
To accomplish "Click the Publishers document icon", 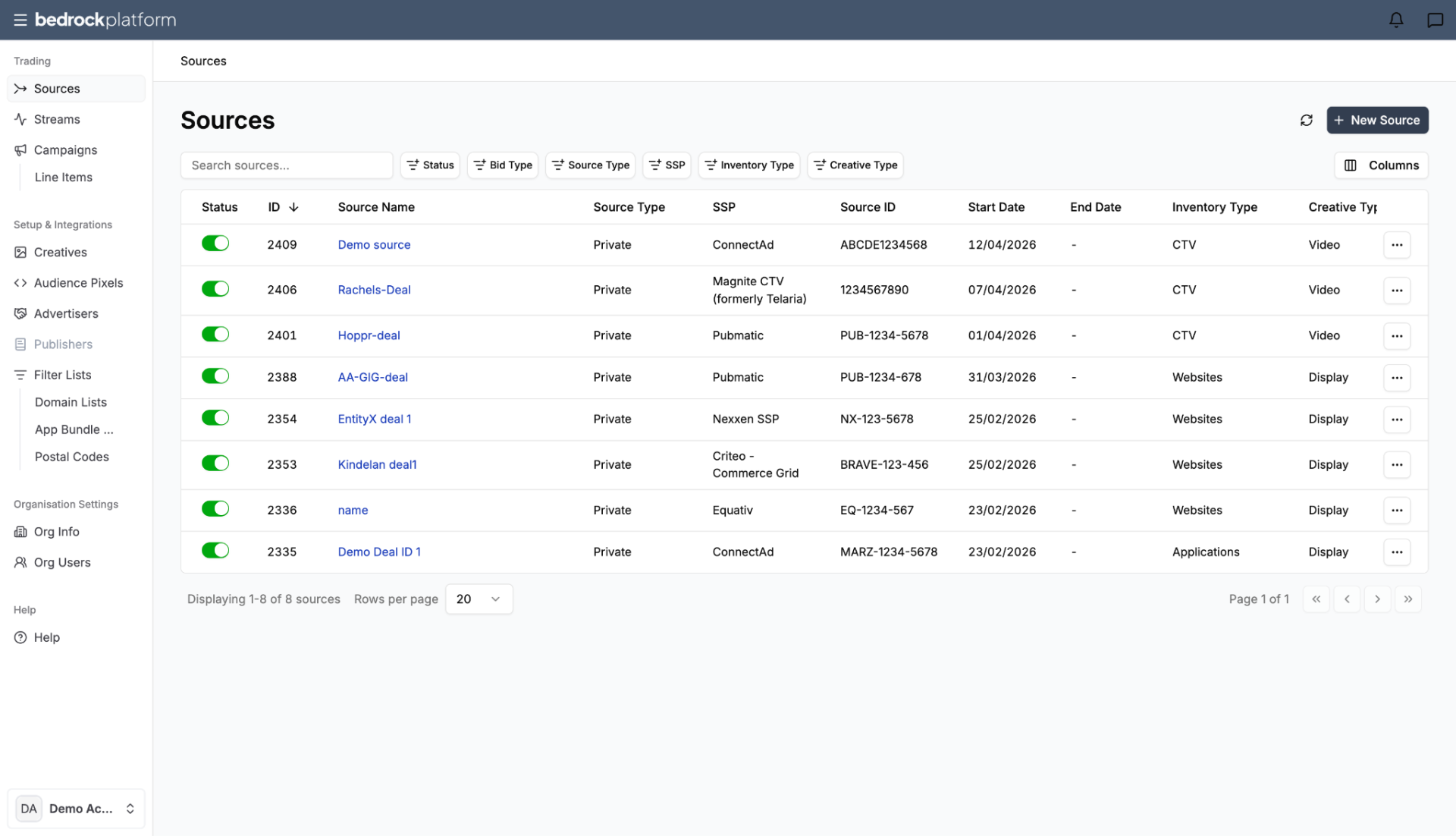I will [20, 344].
